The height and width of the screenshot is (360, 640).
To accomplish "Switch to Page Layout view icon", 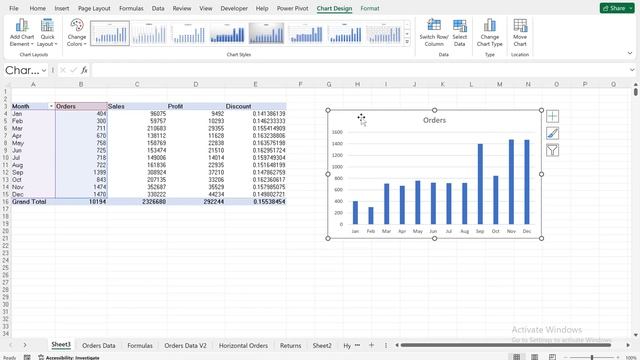I will click(534, 357).
